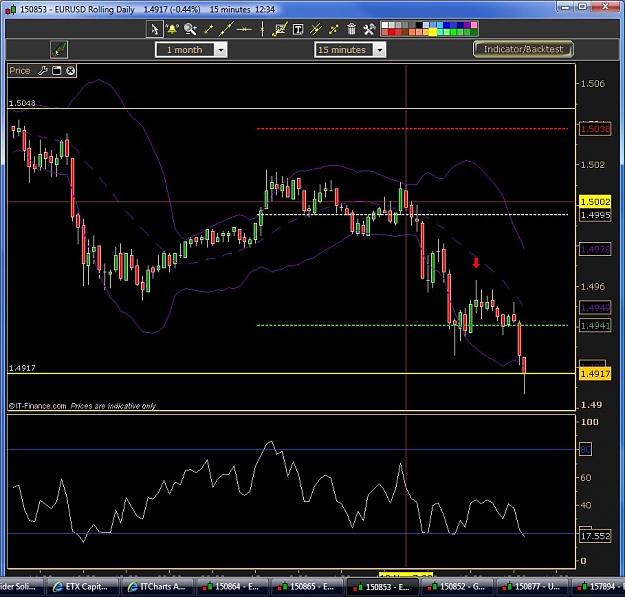Switch to 150852 taskbar chart window
The image size is (625, 597).
(456, 587)
